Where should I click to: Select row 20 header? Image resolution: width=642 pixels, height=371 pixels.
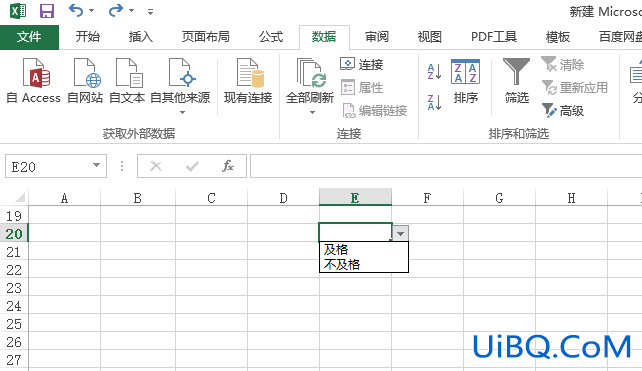[x=14, y=233]
